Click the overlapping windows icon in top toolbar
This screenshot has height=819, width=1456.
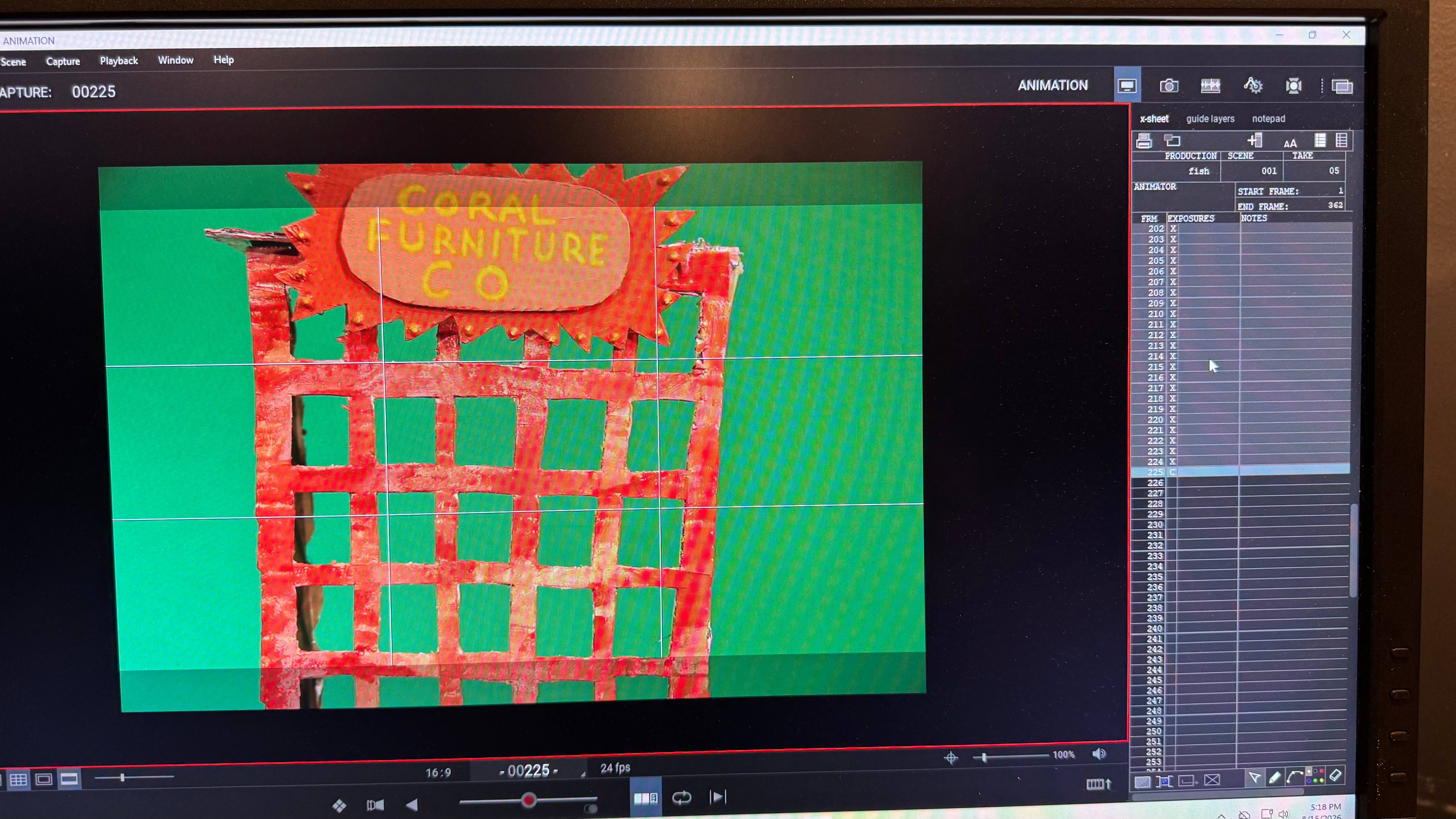coord(1342,86)
